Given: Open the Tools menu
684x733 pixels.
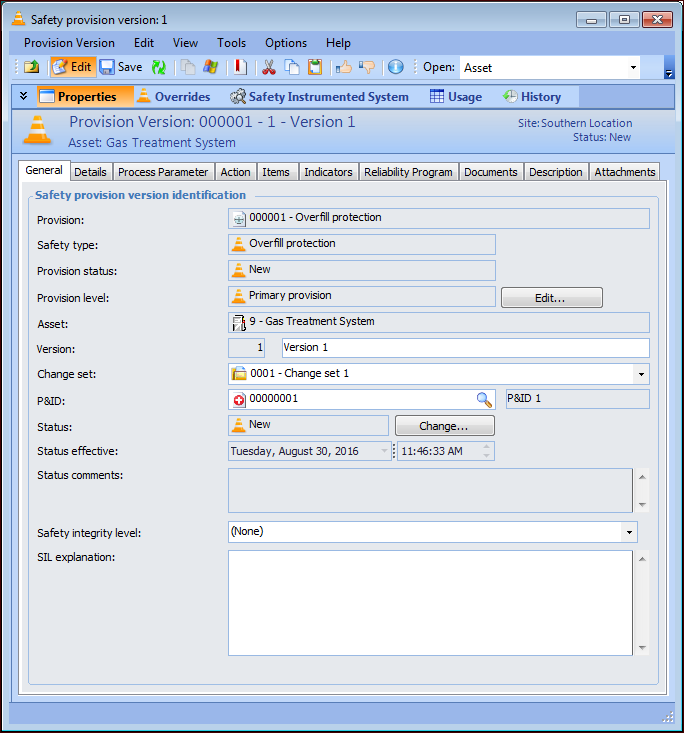Looking at the screenshot, I should point(231,43).
